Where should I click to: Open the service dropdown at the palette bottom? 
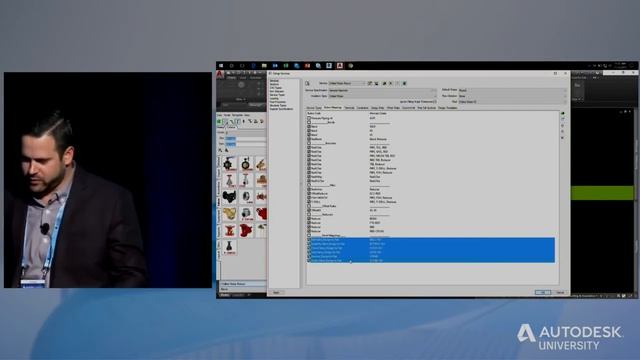click(x=243, y=284)
